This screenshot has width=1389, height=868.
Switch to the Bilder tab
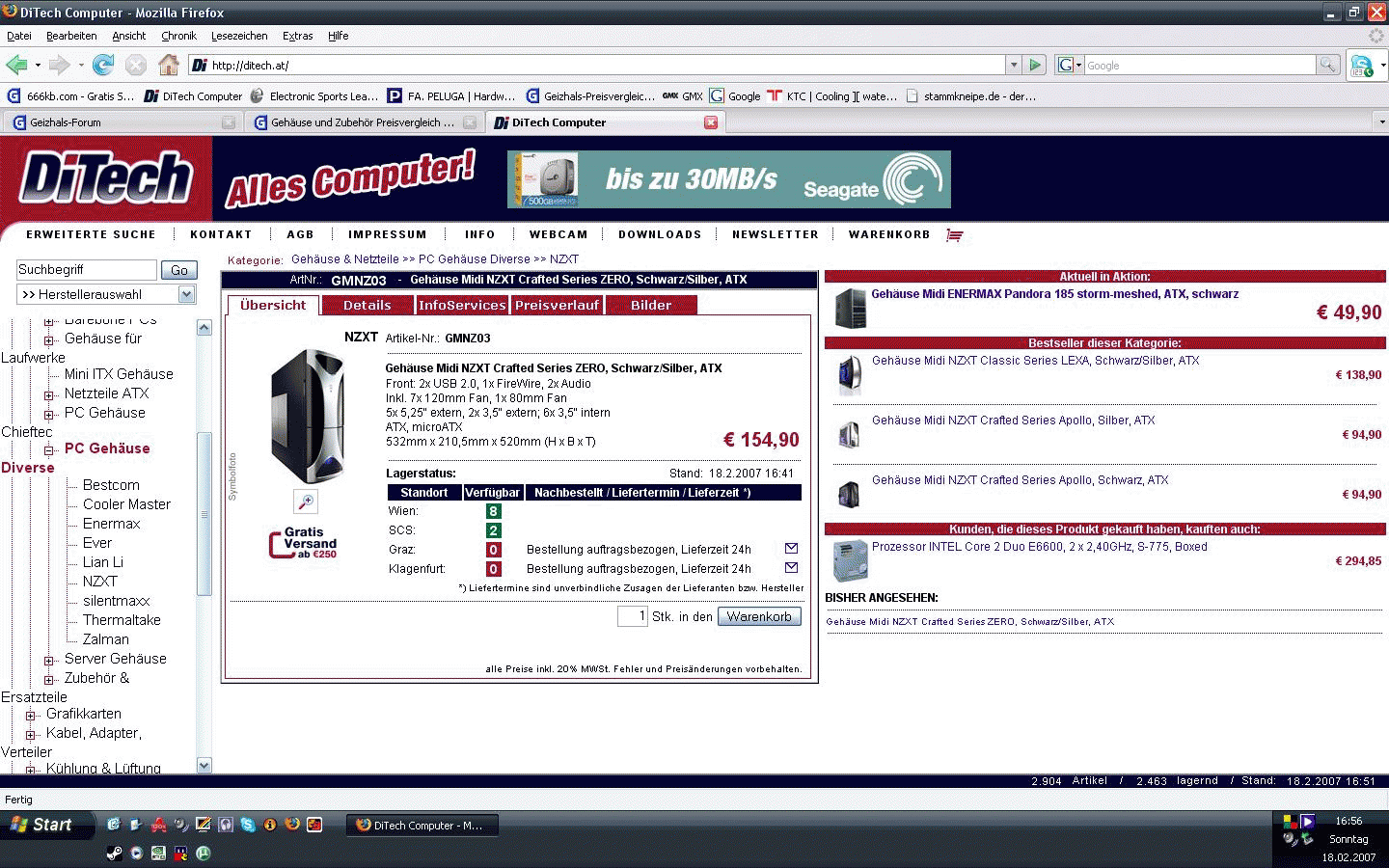click(x=651, y=305)
